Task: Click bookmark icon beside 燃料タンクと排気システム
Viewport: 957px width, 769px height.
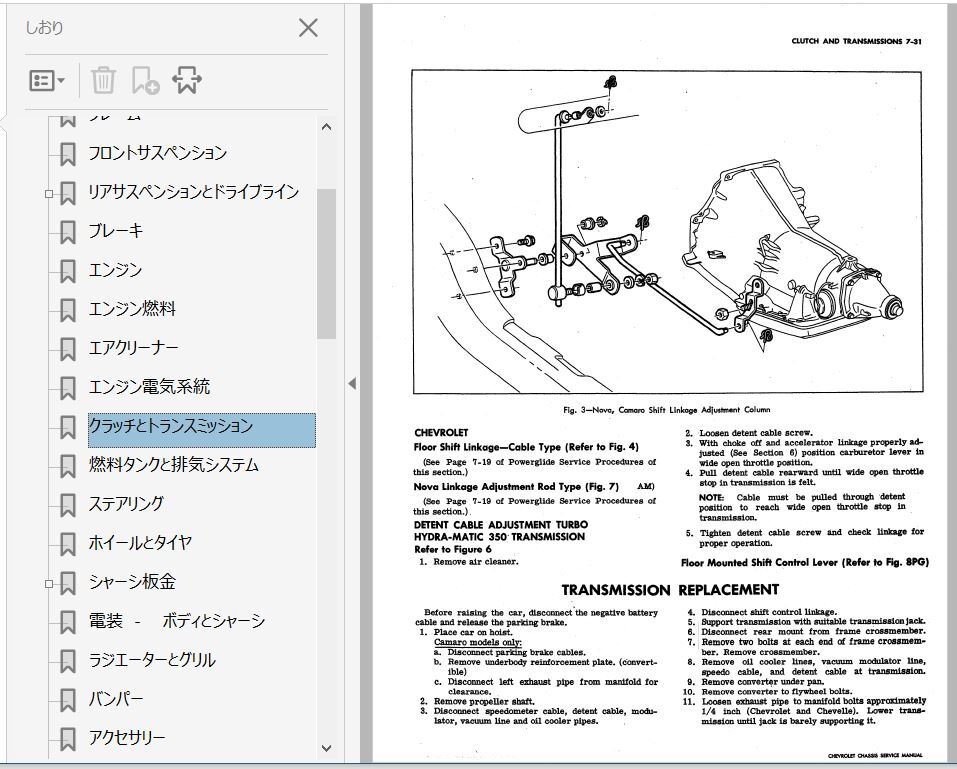Action: coord(68,467)
